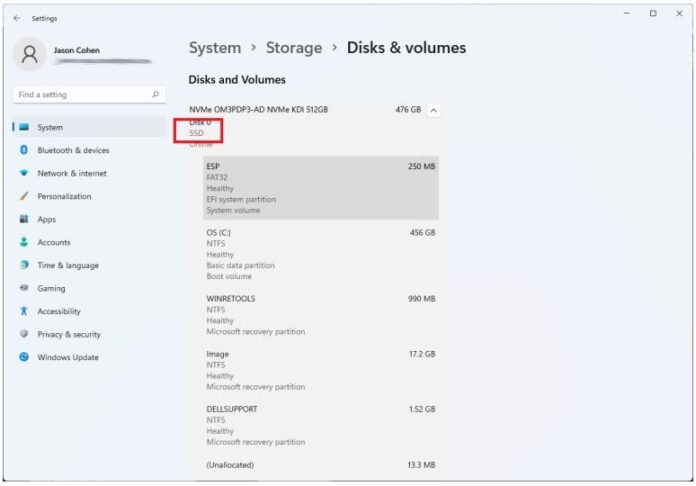Open System settings category
This screenshot has width=696, height=486.
click(x=89, y=127)
